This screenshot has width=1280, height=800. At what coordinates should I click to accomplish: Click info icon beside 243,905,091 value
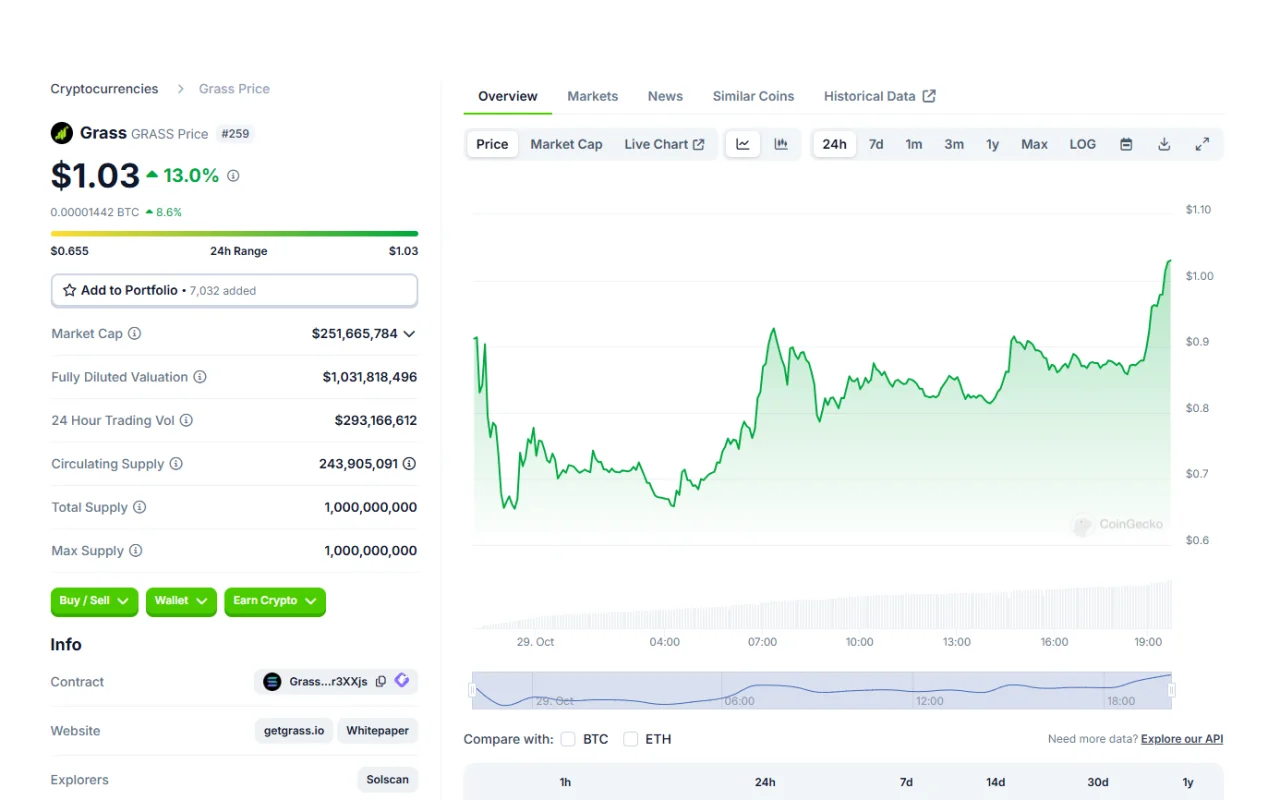(409, 464)
